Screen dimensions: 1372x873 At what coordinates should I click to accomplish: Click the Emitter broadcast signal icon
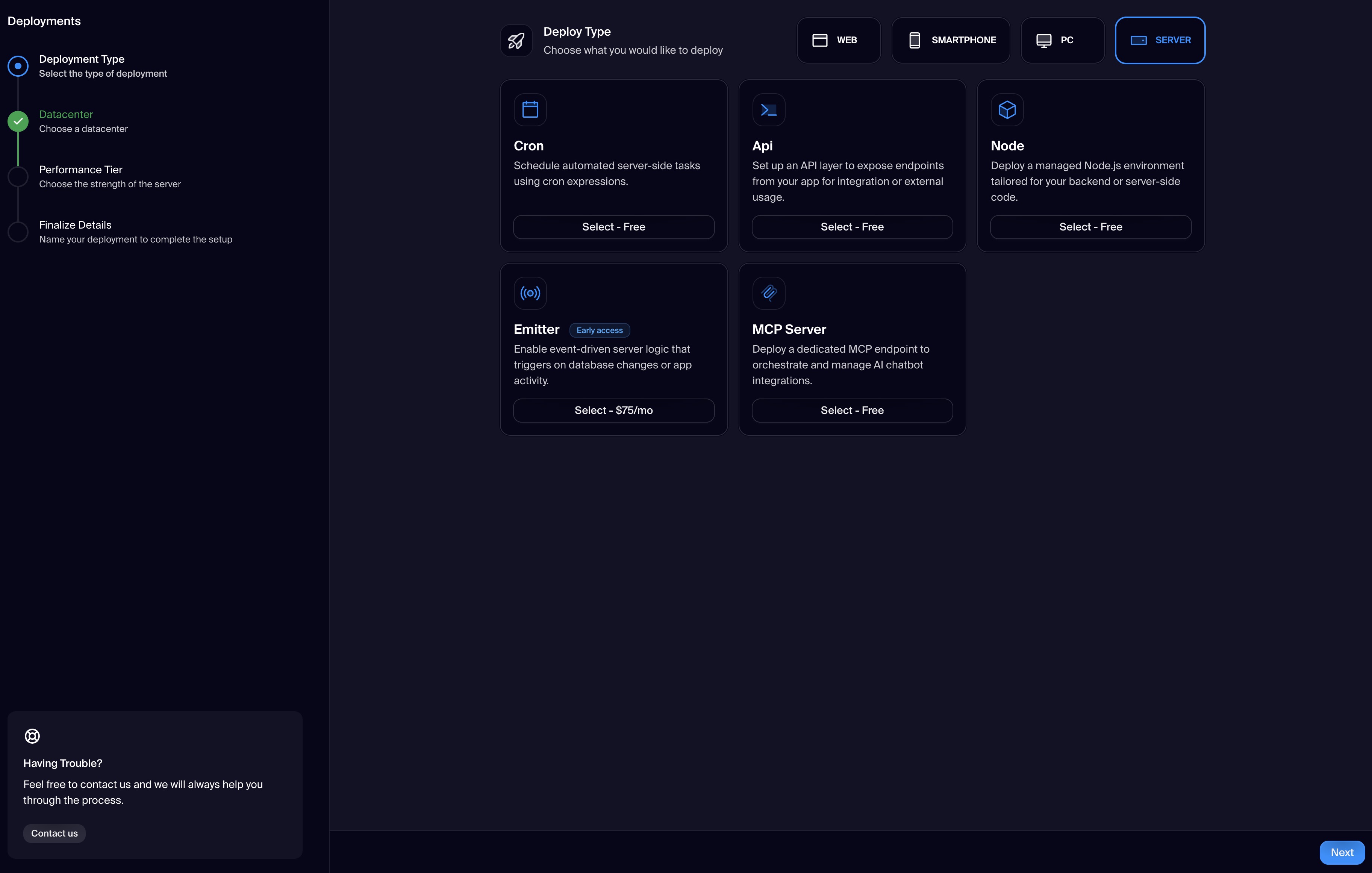(530, 293)
